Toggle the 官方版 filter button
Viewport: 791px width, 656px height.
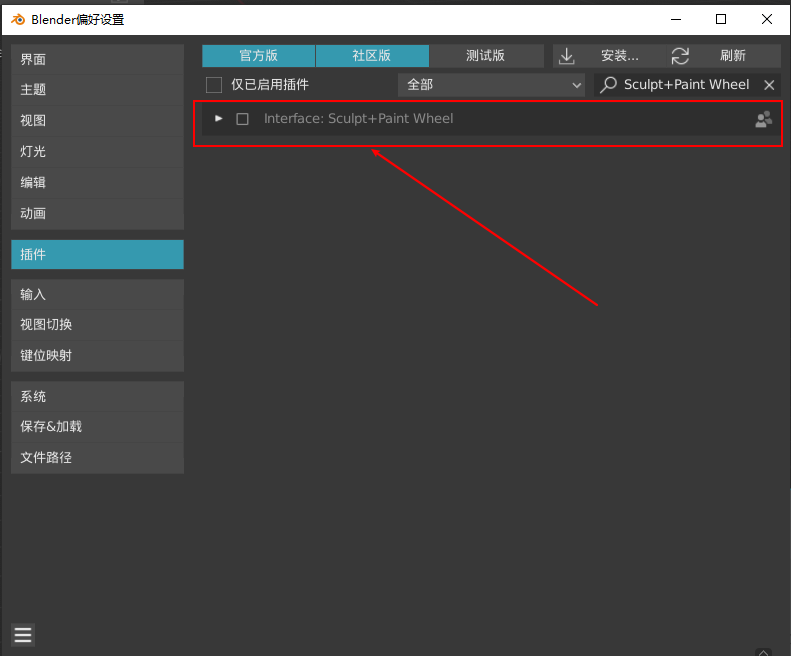pyautogui.click(x=258, y=56)
